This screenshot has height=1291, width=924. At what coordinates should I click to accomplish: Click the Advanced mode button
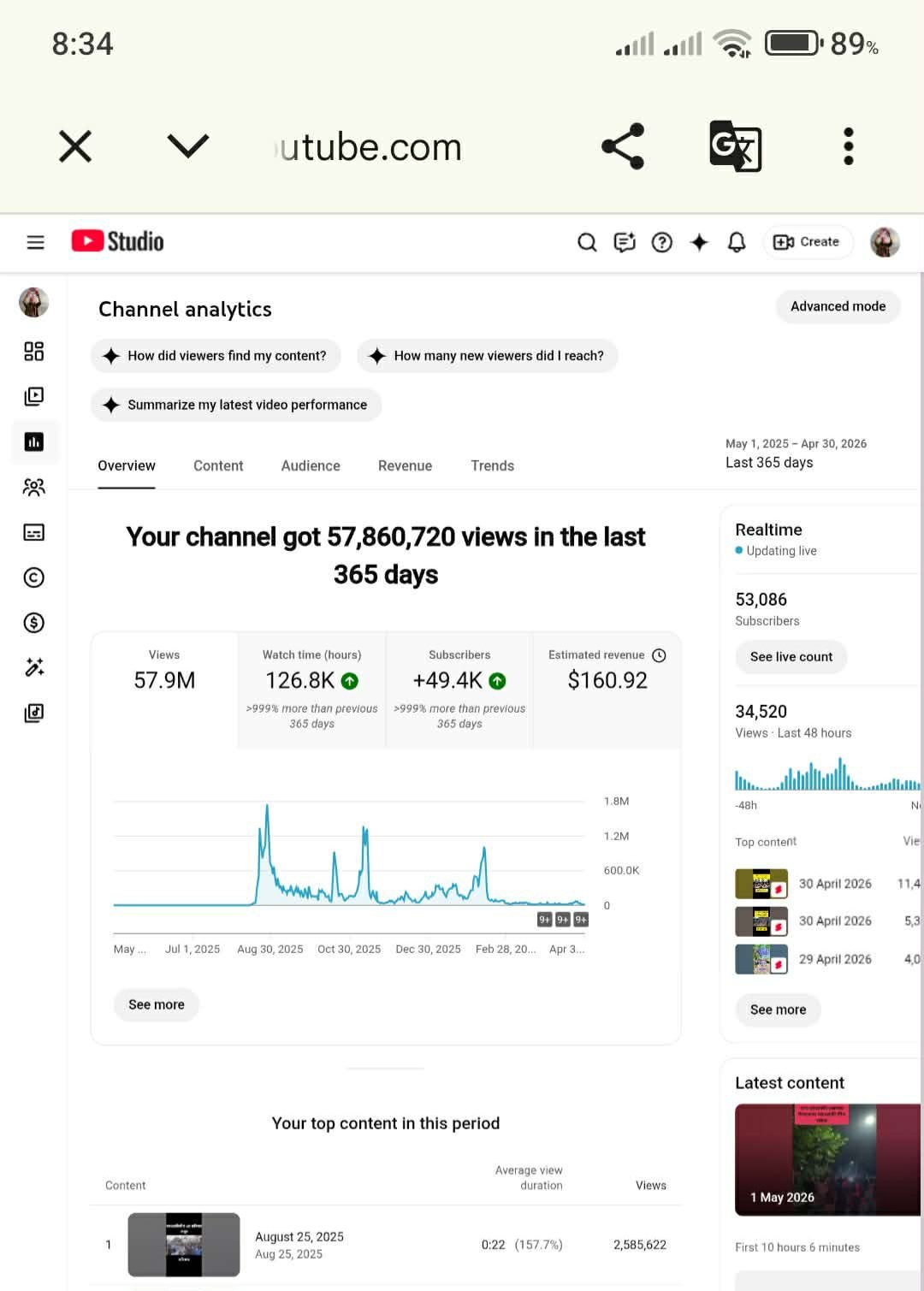(x=838, y=306)
